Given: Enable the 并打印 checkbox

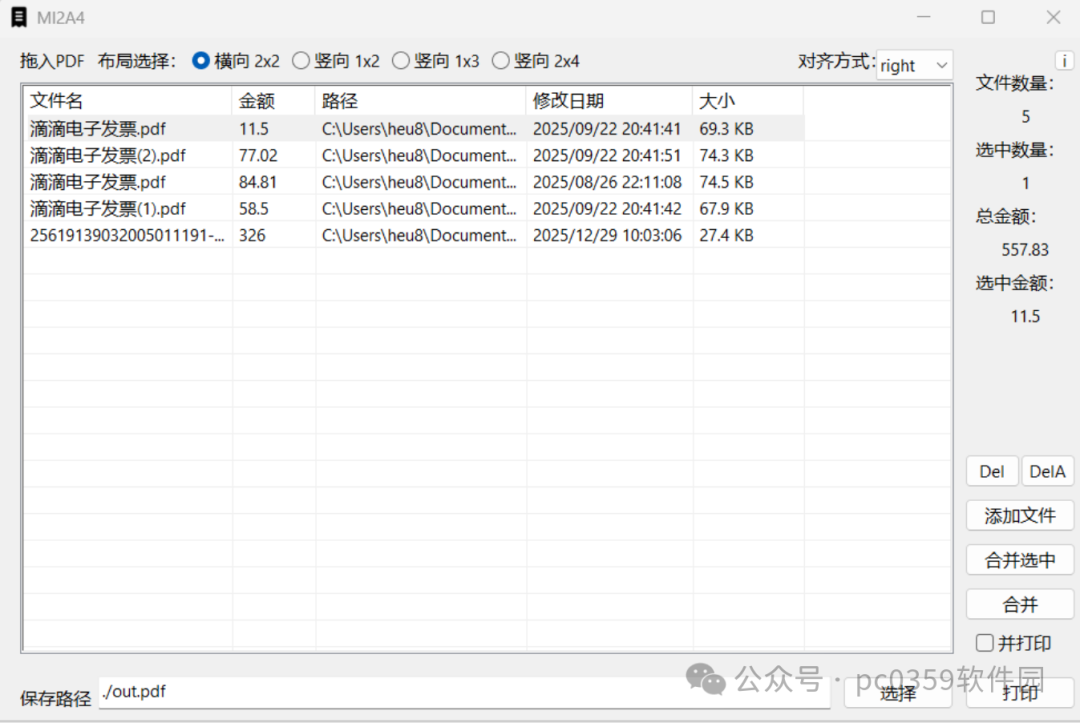Looking at the screenshot, I should [x=985, y=643].
